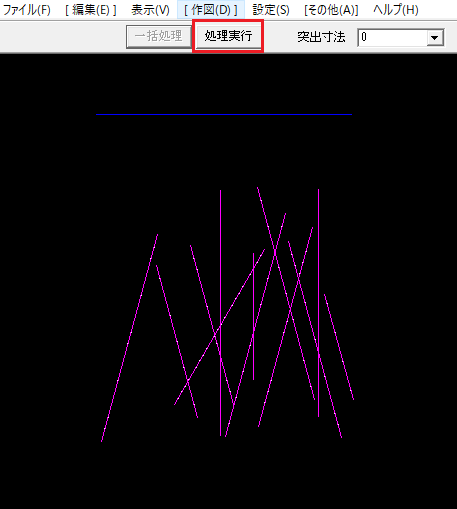Viewport: 457px width, 509px height.
Task: Open the 表示(V) menu
Action: tap(150, 10)
